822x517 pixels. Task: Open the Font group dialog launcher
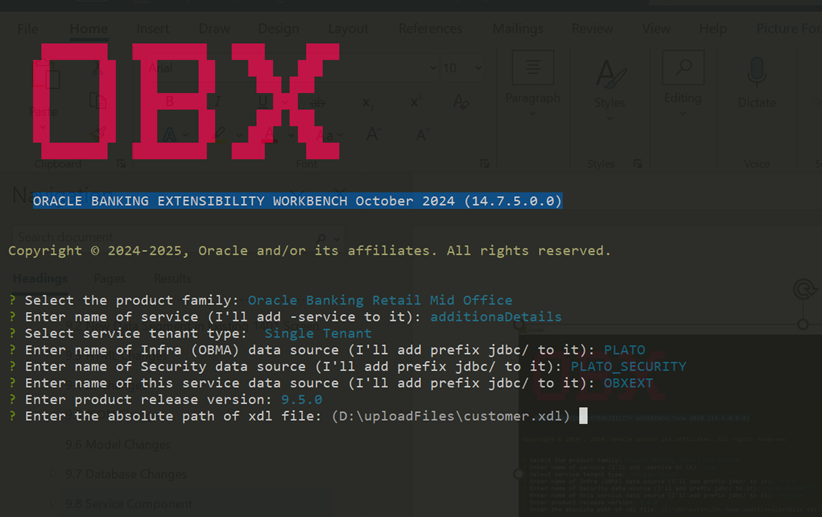[484, 164]
